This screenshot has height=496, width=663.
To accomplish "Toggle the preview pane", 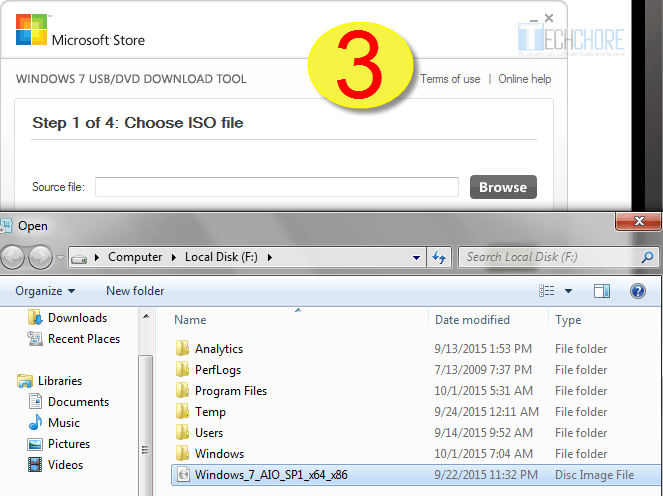I will pyautogui.click(x=602, y=290).
